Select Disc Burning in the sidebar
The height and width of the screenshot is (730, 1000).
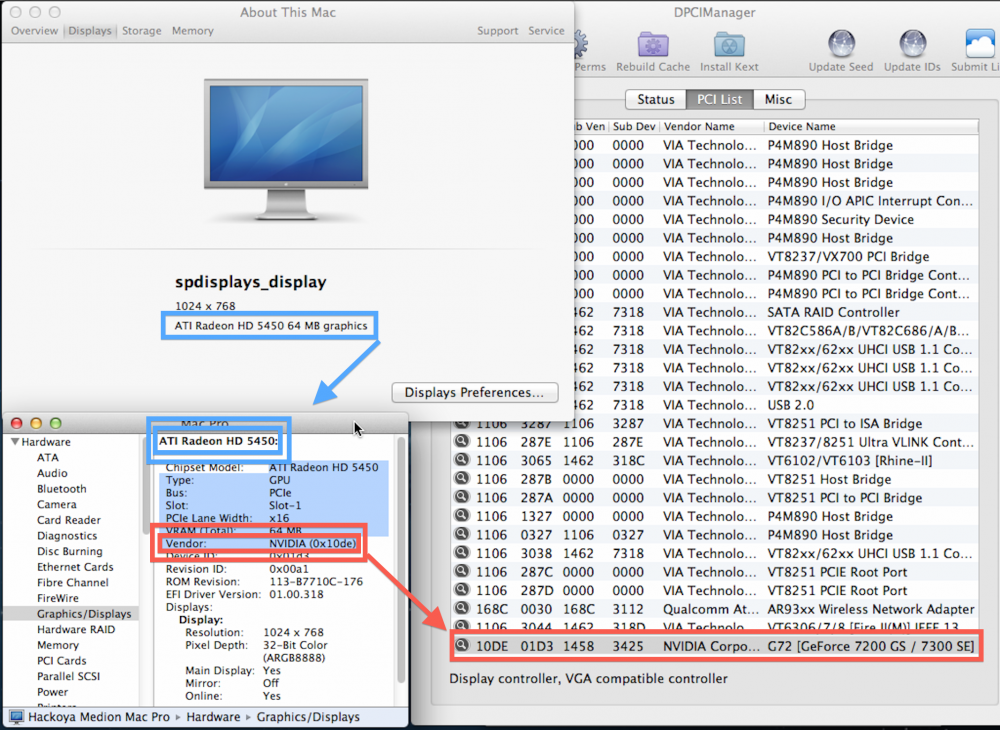(x=70, y=551)
